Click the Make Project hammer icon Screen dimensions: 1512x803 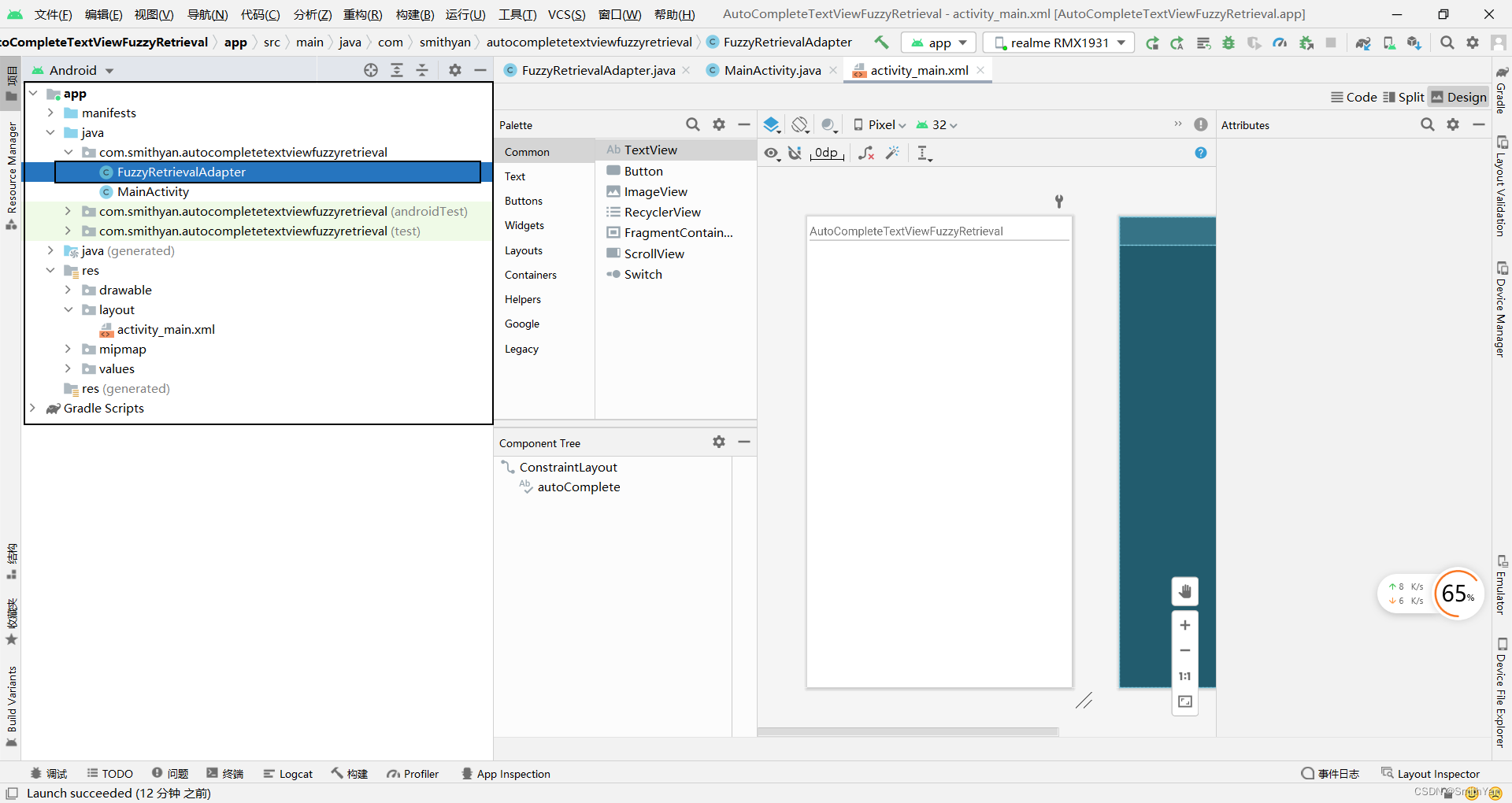click(x=881, y=43)
